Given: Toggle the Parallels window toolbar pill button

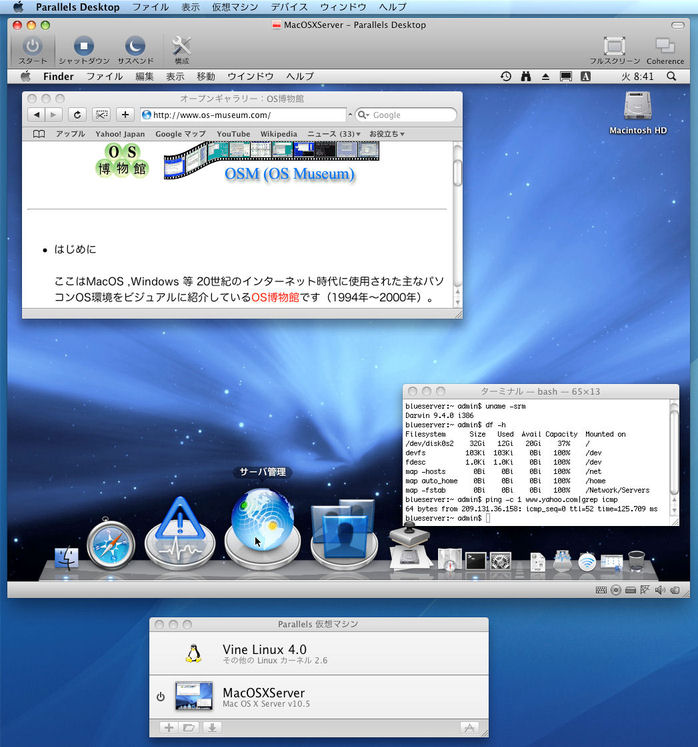Looking at the screenshot, I should [x=677, y=25].
